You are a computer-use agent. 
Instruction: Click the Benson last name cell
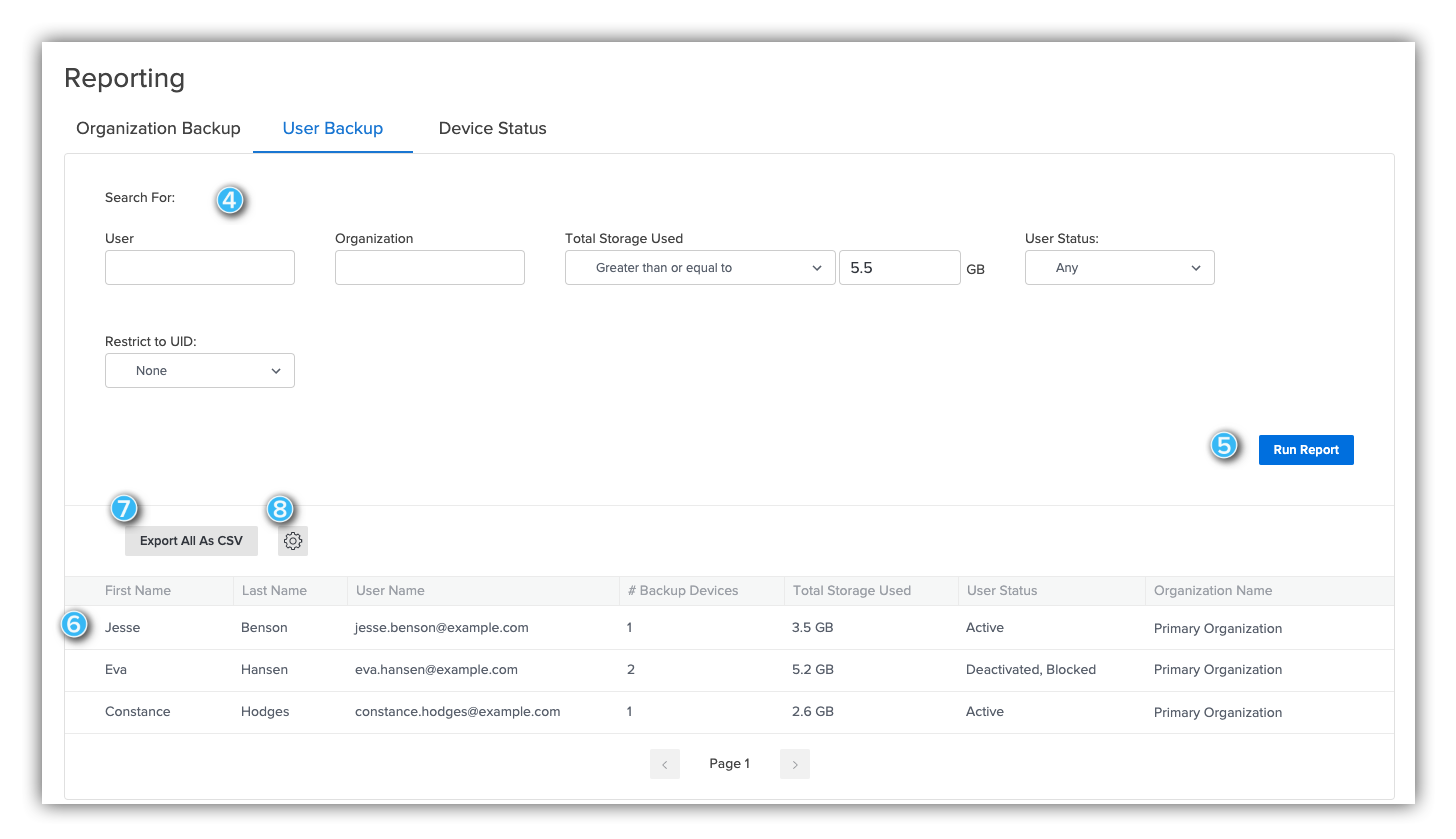(264, 628)
